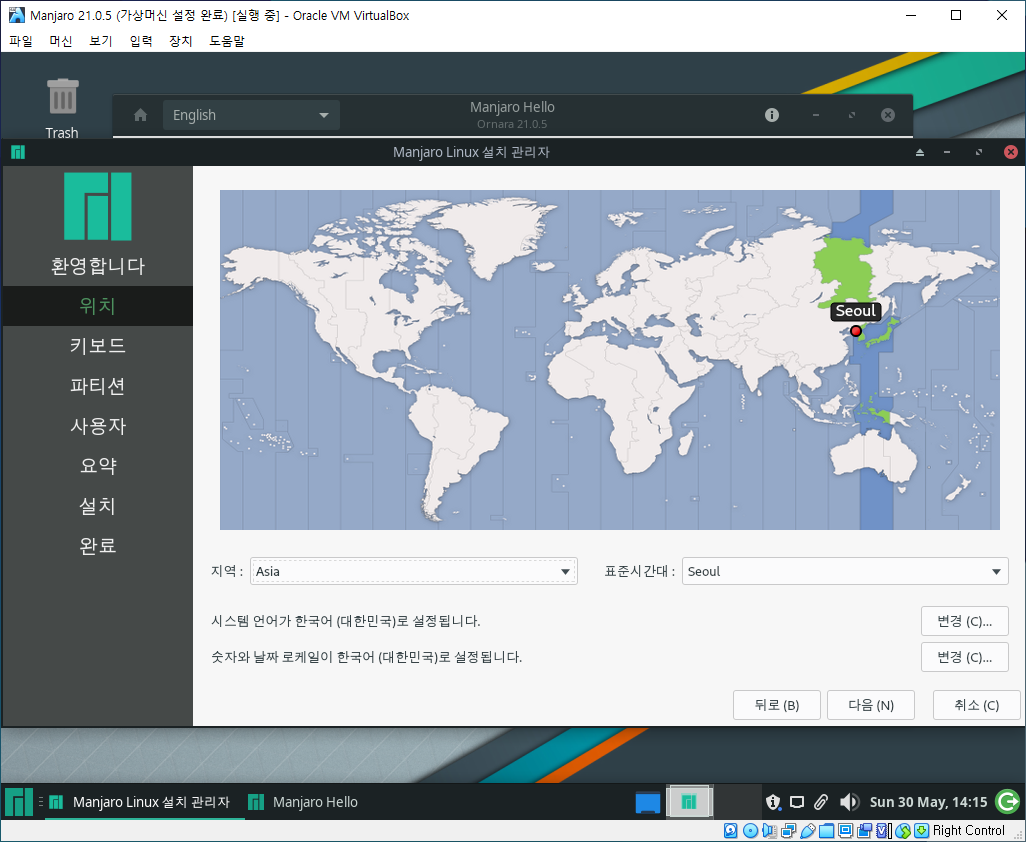
Task: Click the VirtualBox network status icon
Action: click(788, 830)
